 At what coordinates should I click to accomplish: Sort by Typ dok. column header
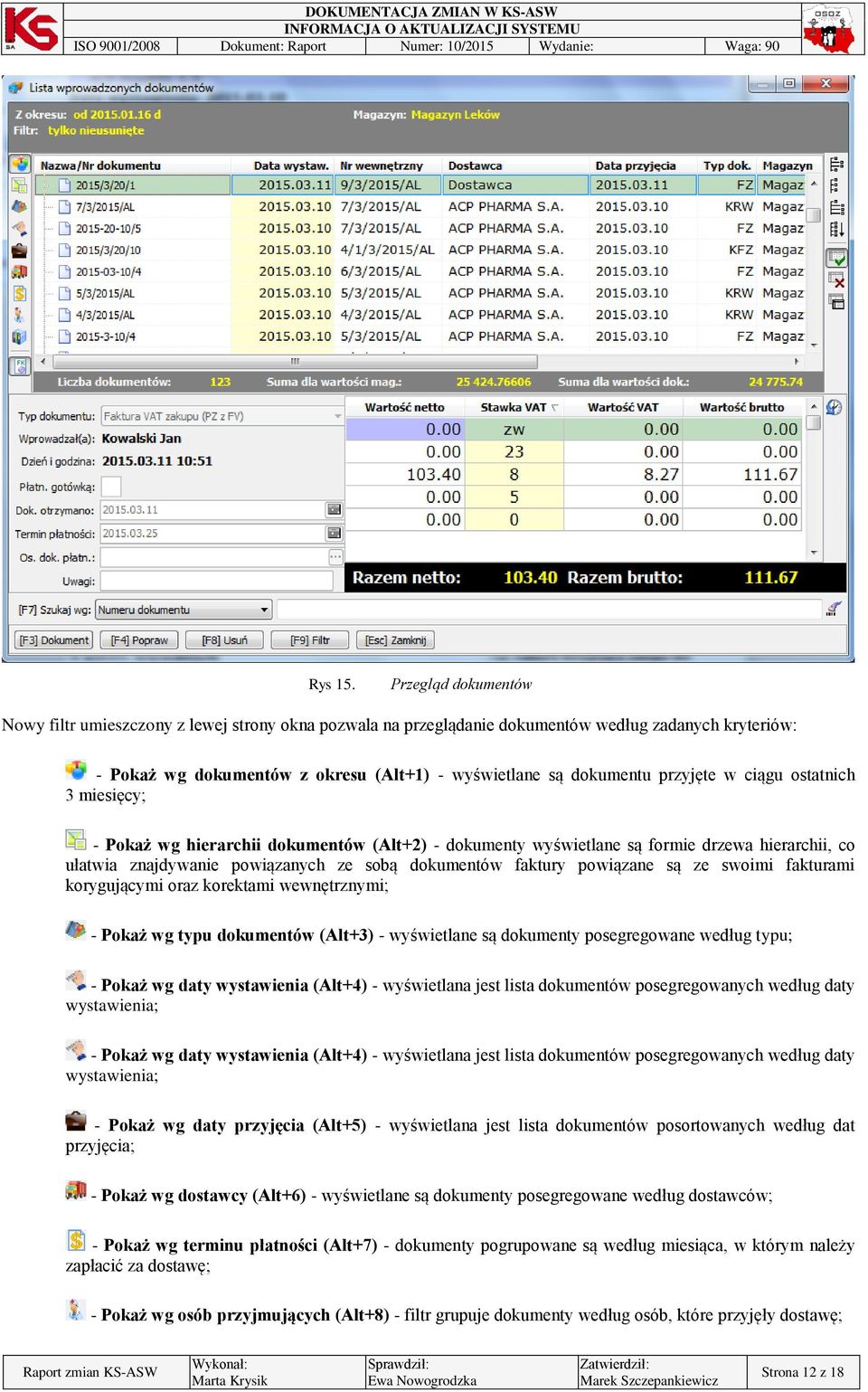(x=728, y=165)
